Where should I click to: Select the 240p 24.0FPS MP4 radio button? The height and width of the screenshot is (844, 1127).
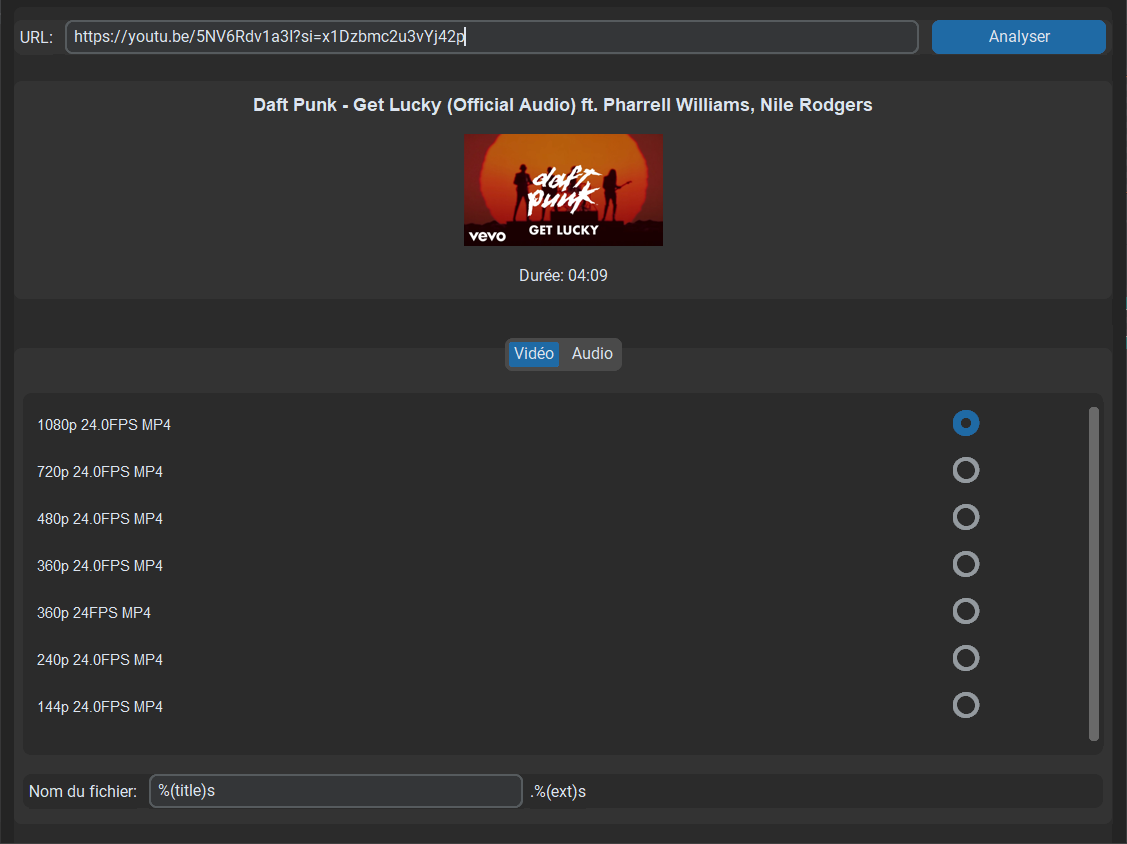(966, 658)
